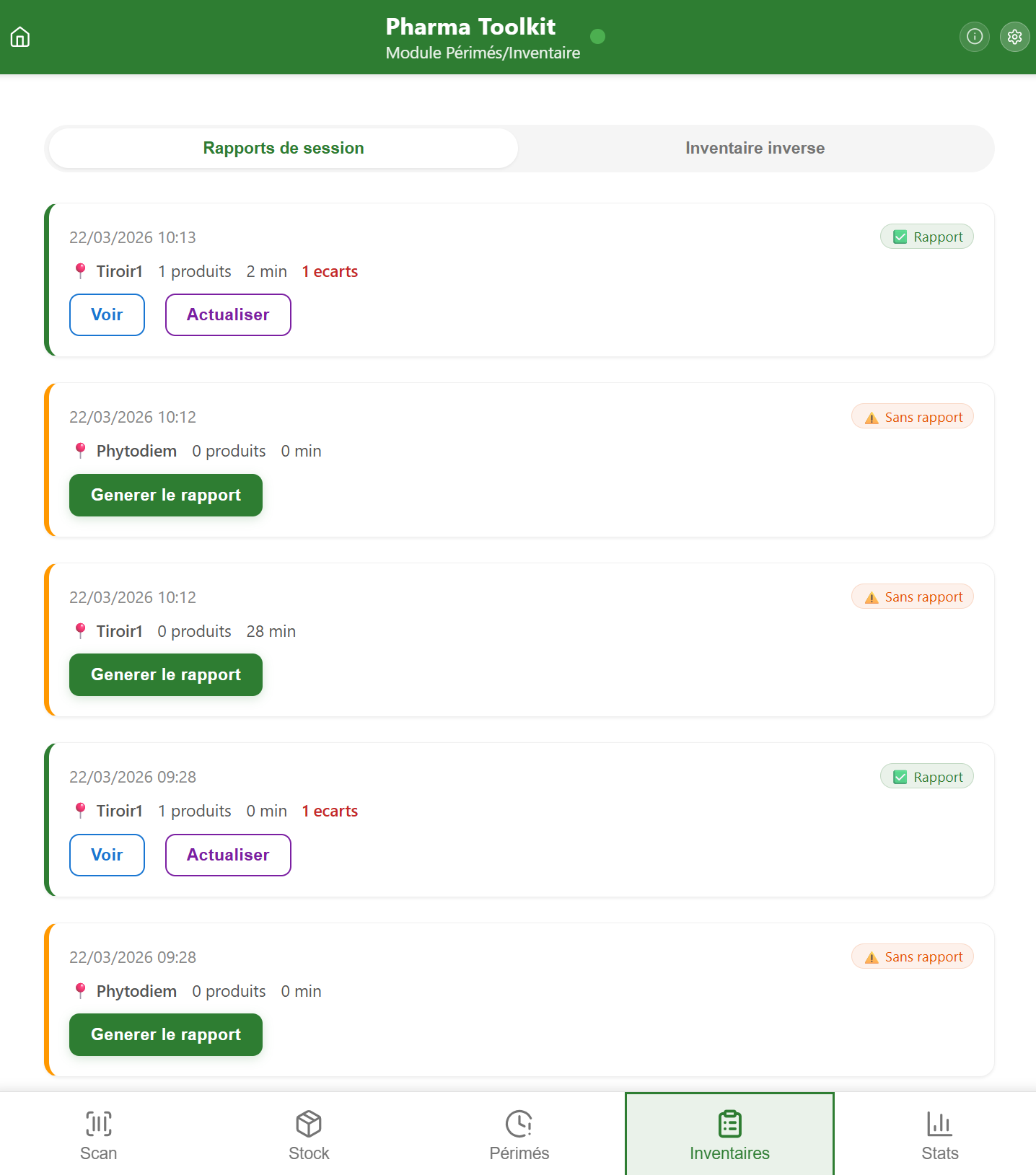Screen dimensions: 1036x1175
Task: Click Voir on the 10:13 session
Action: [x=107, y=315]
